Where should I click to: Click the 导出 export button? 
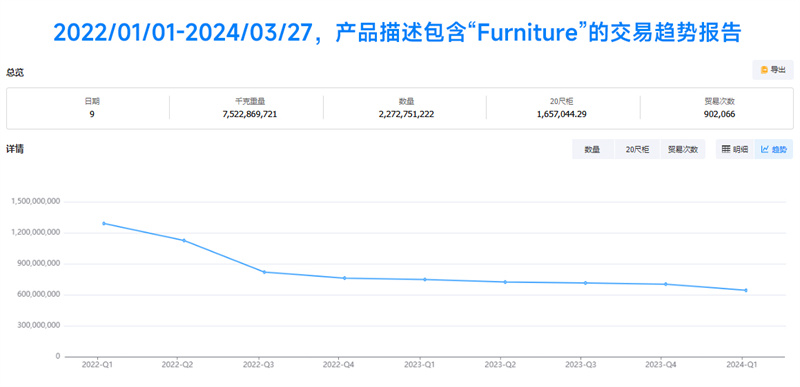(772, 70)
